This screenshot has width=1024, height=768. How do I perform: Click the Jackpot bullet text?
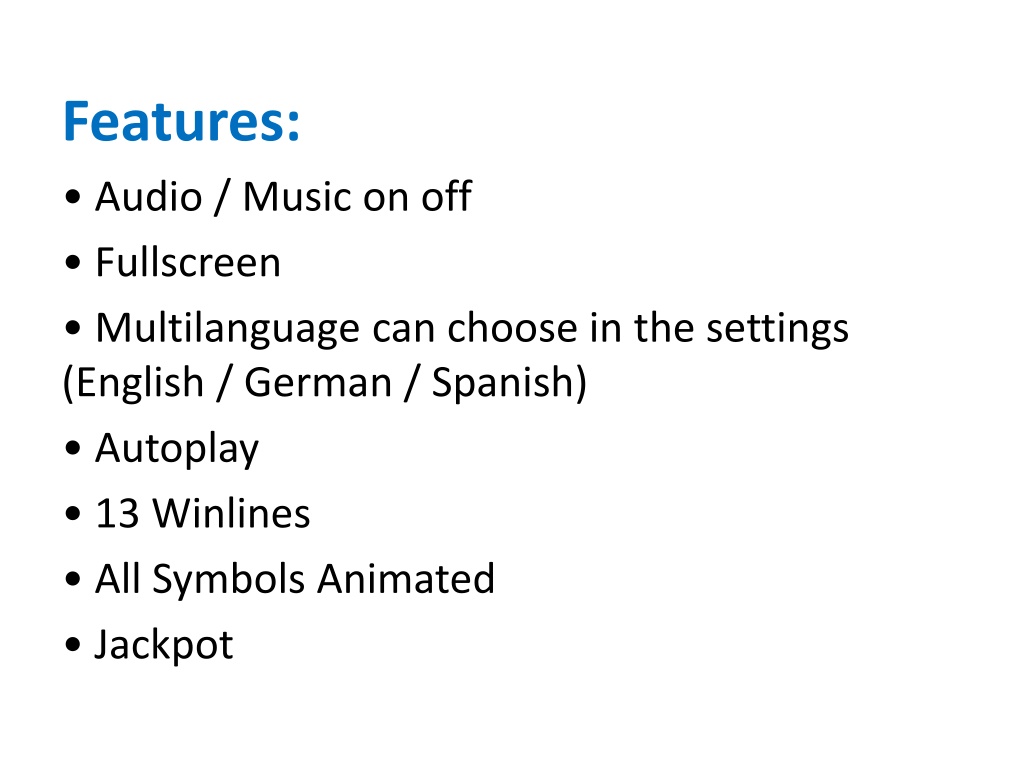click(x=164, y=645)
